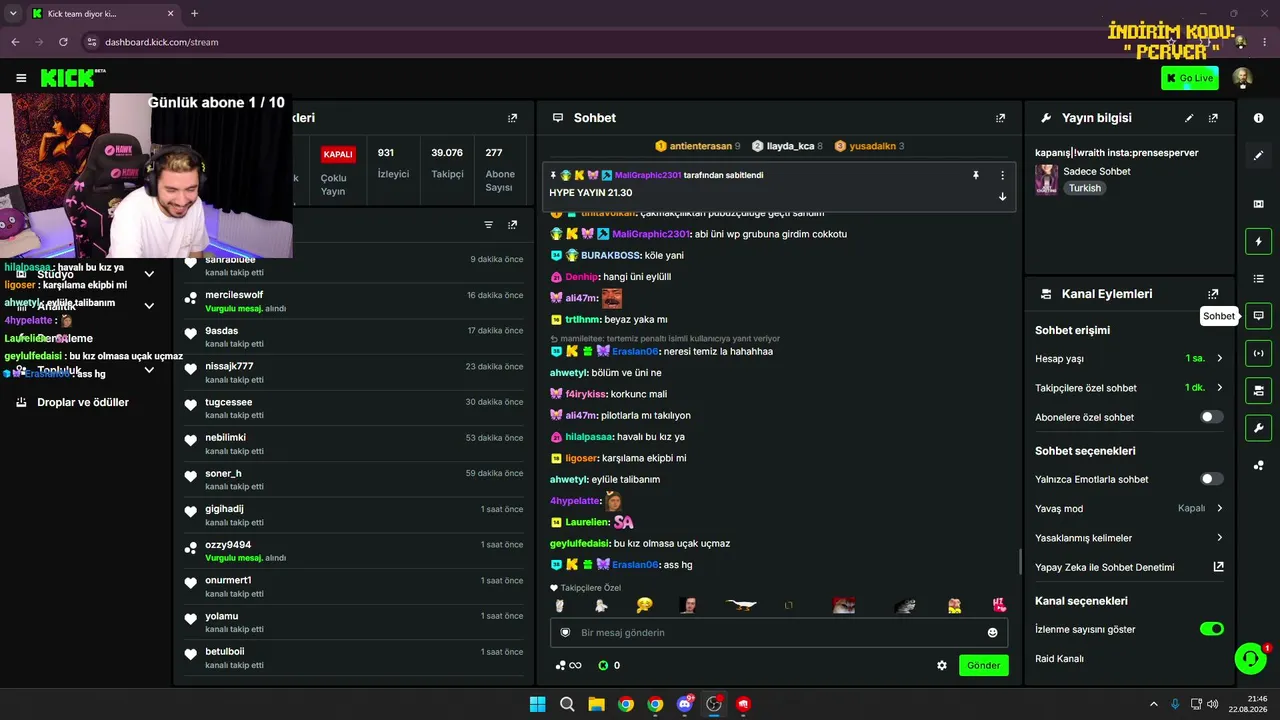Click the lightning bolt sidebar icon

click(1258, 241)
